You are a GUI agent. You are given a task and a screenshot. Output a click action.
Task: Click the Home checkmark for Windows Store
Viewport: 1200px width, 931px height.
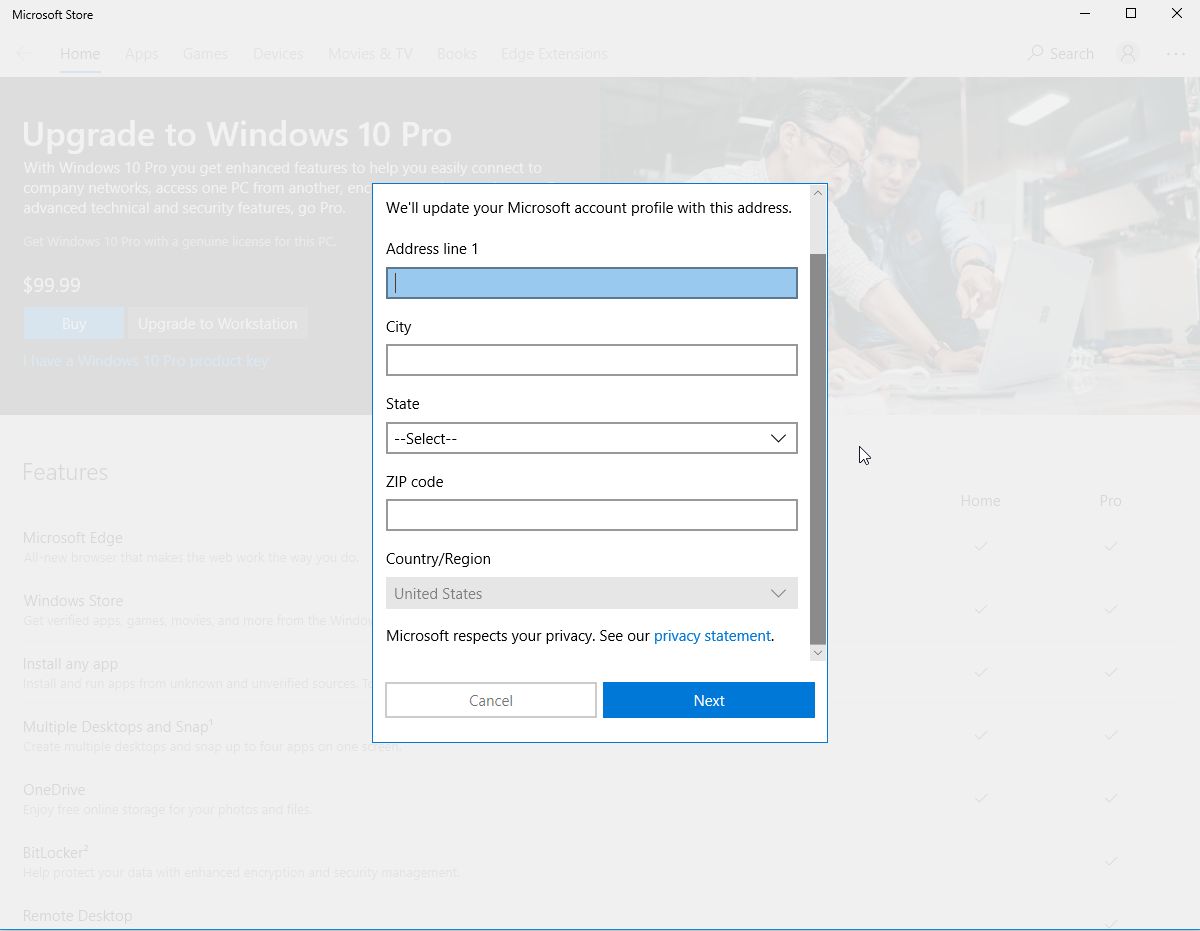click(981, 610)
